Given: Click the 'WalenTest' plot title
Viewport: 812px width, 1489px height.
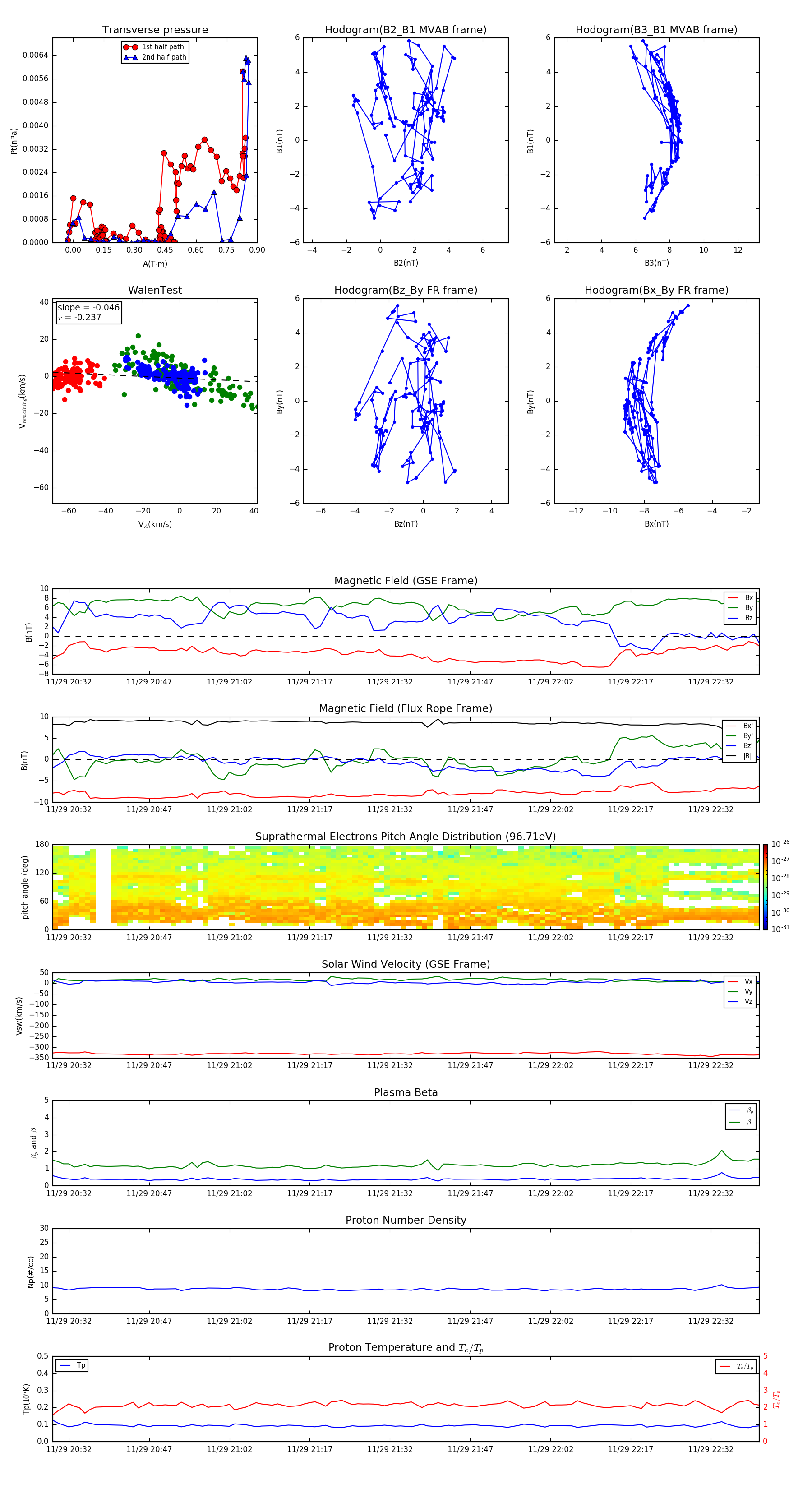Looking at the screenshot, I should point(155,290).
